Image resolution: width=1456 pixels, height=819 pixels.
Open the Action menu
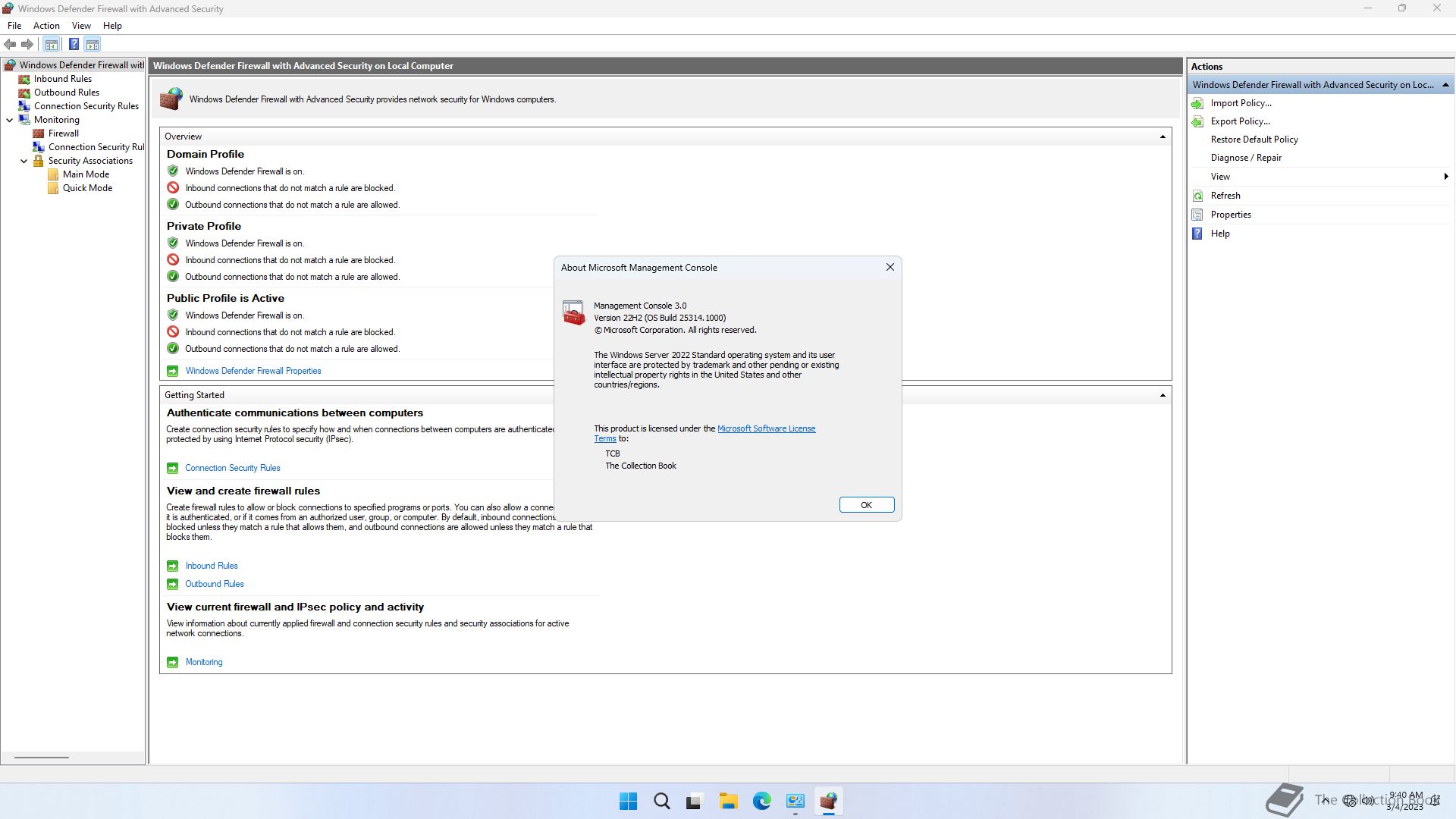[x=46, y=26]
